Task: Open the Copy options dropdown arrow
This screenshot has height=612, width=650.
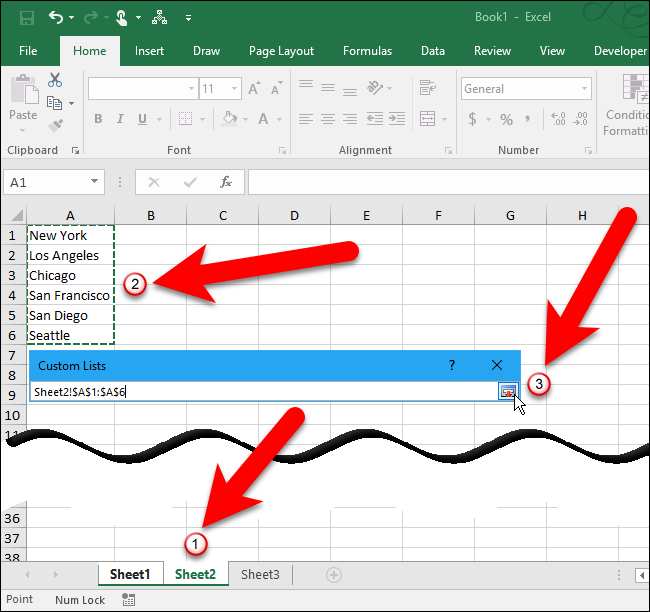Action: tap(72, 103)
